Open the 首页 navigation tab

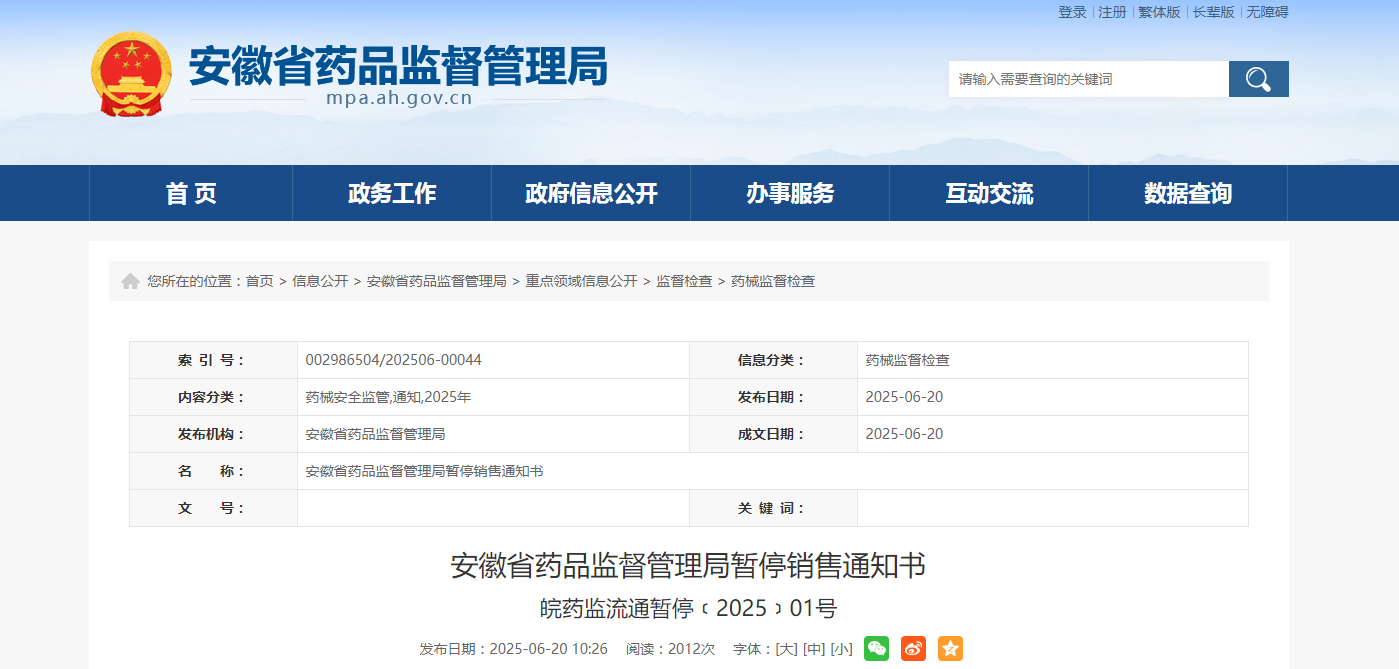click(x=191, y=193)
